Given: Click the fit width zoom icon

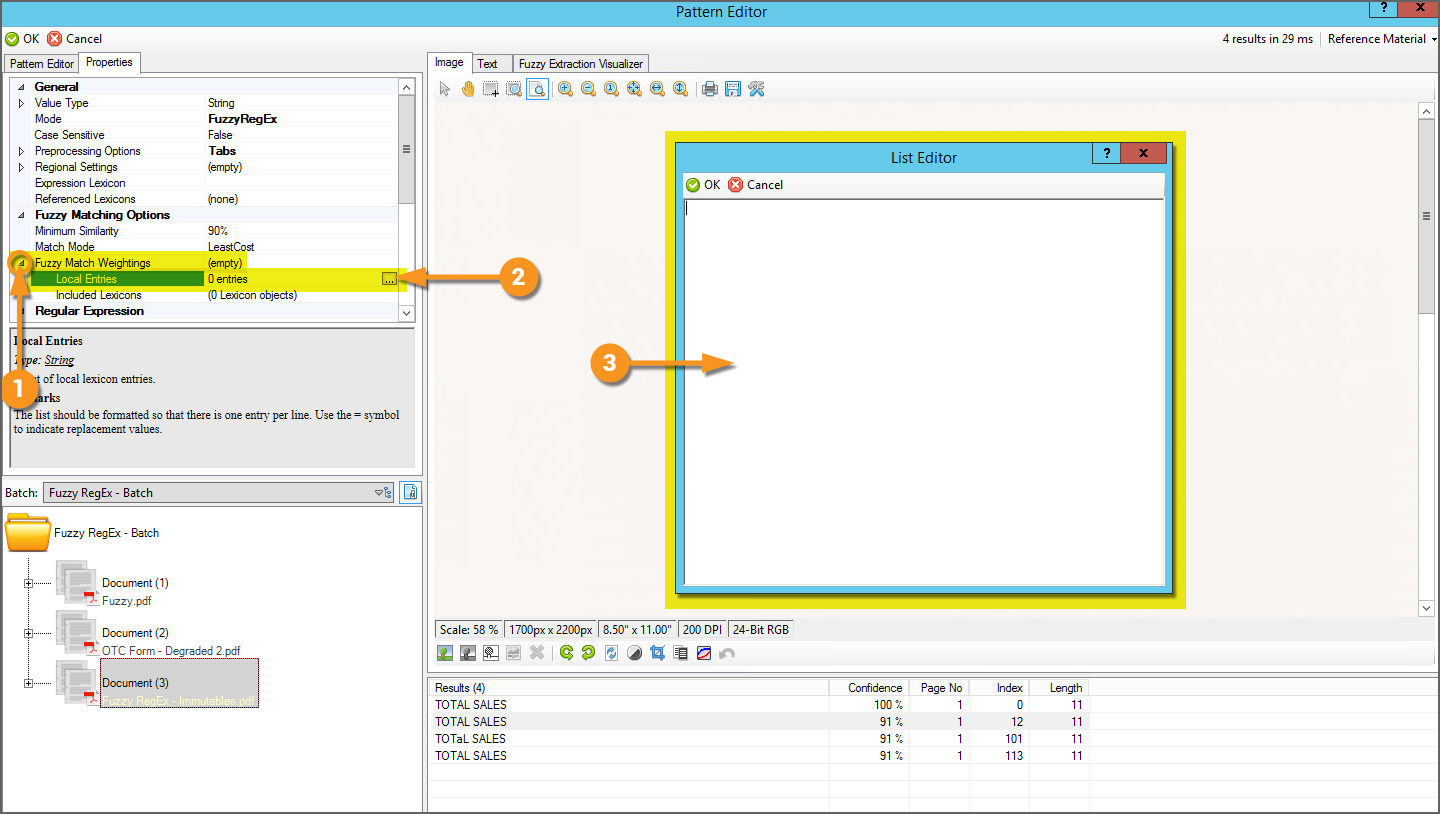Looking at the screenshot, I should pos(657,89).
